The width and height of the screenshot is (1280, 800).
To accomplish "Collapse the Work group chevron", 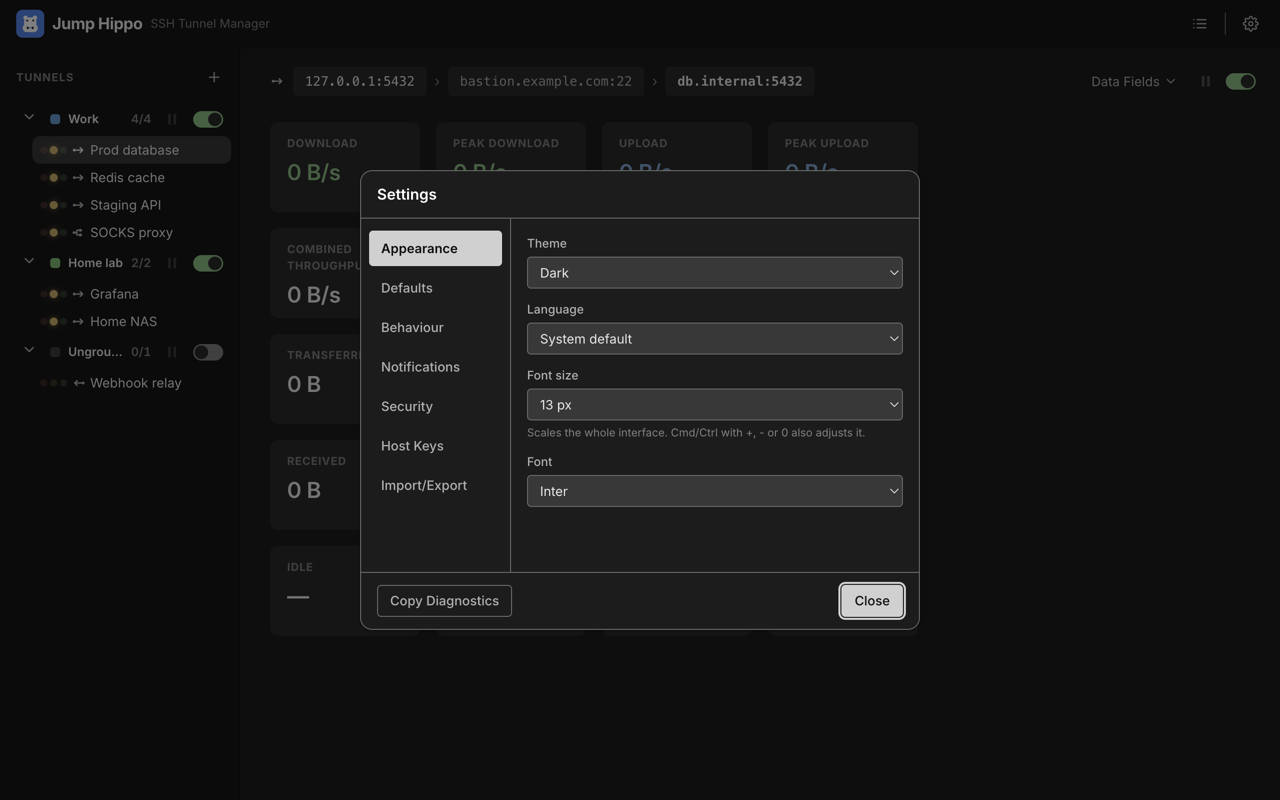I will pos(29,118).
